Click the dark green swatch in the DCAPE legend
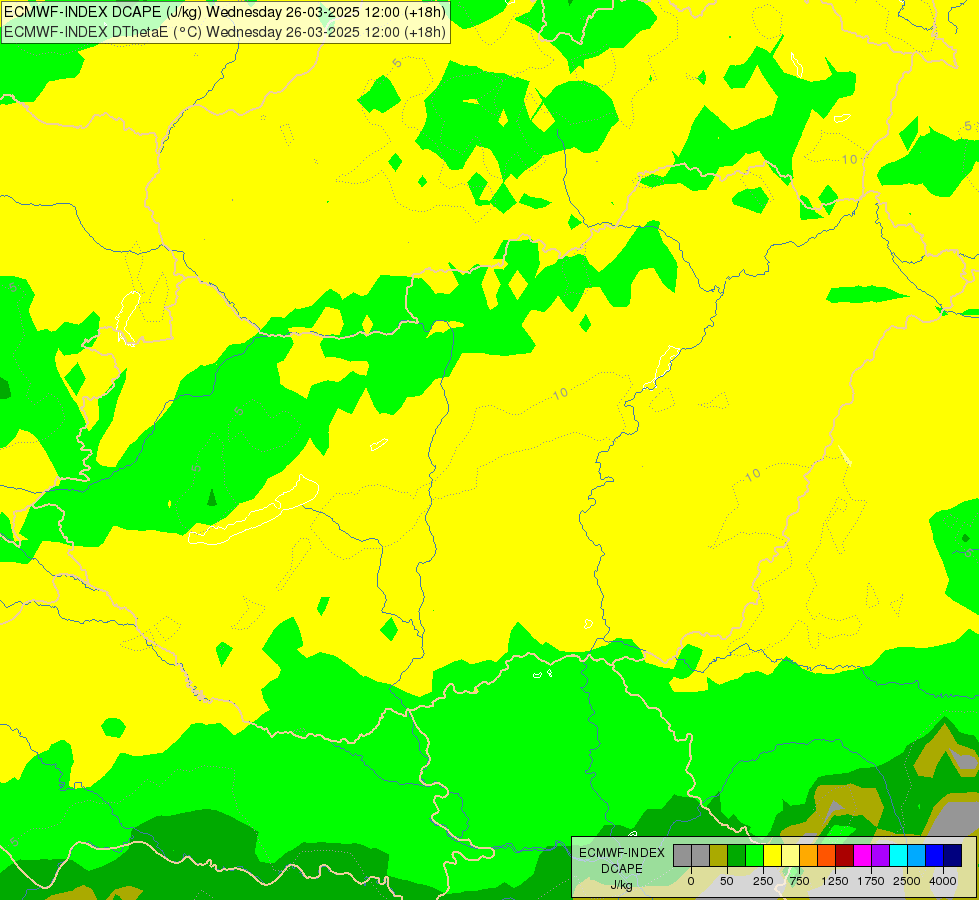The image size is (979, 900). (737, 856)
